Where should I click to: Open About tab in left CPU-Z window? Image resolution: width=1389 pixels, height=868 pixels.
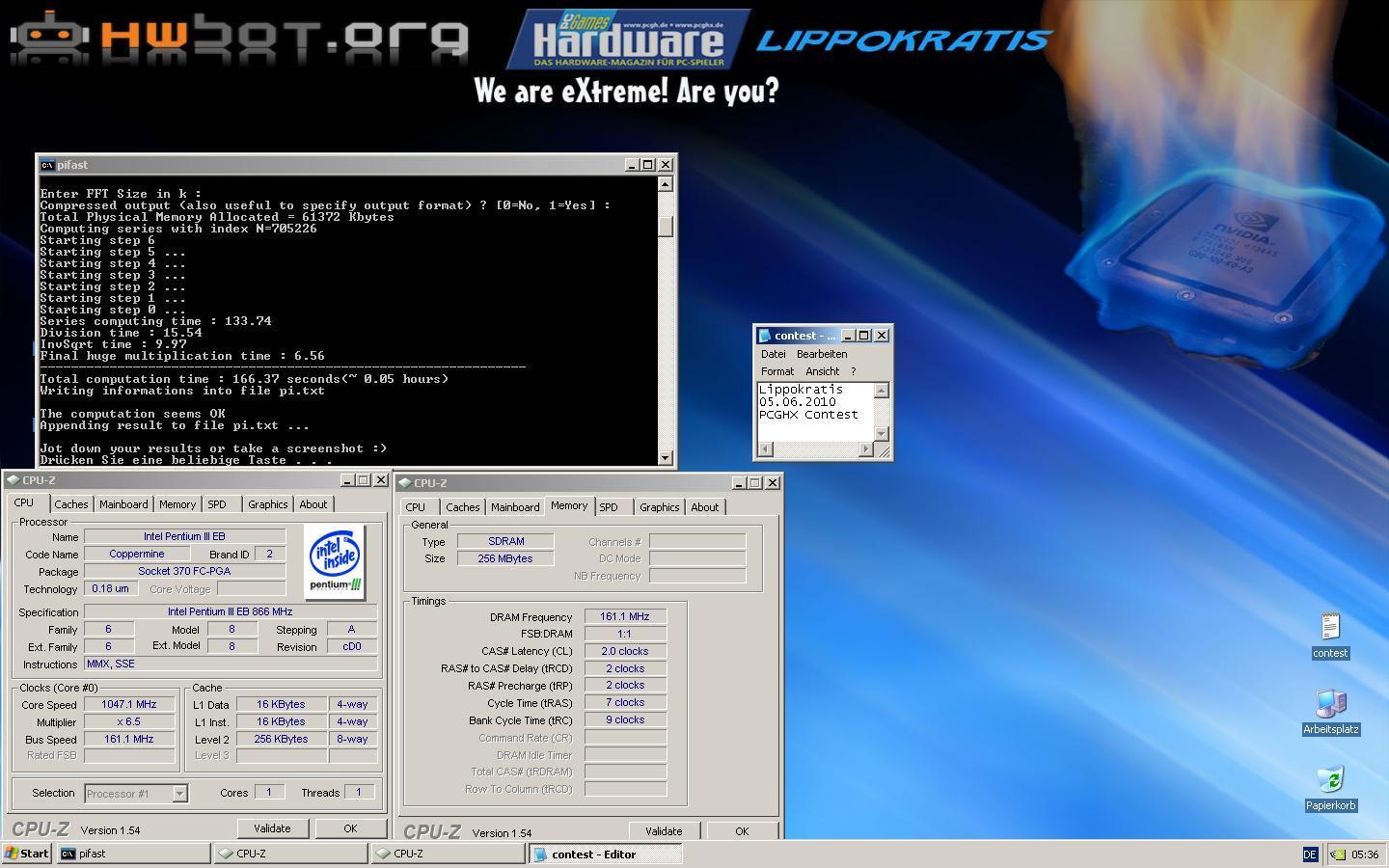(313, 504)
